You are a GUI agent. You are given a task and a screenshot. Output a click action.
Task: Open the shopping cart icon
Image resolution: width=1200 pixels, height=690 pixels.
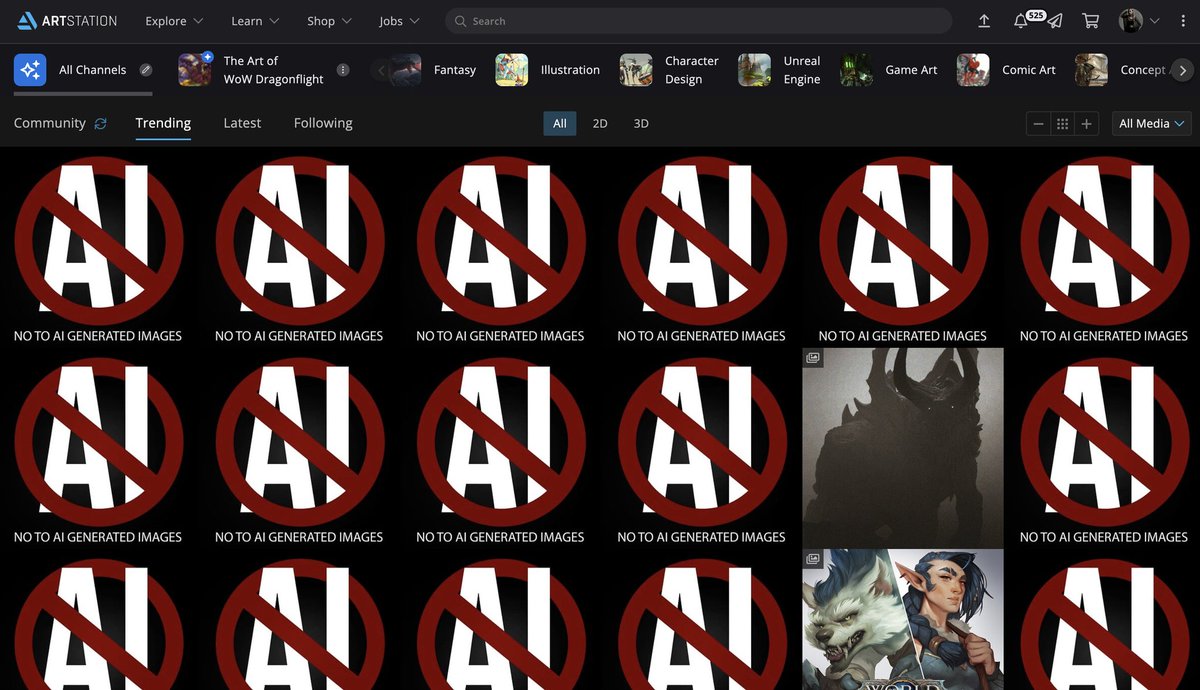(1091, 21)
